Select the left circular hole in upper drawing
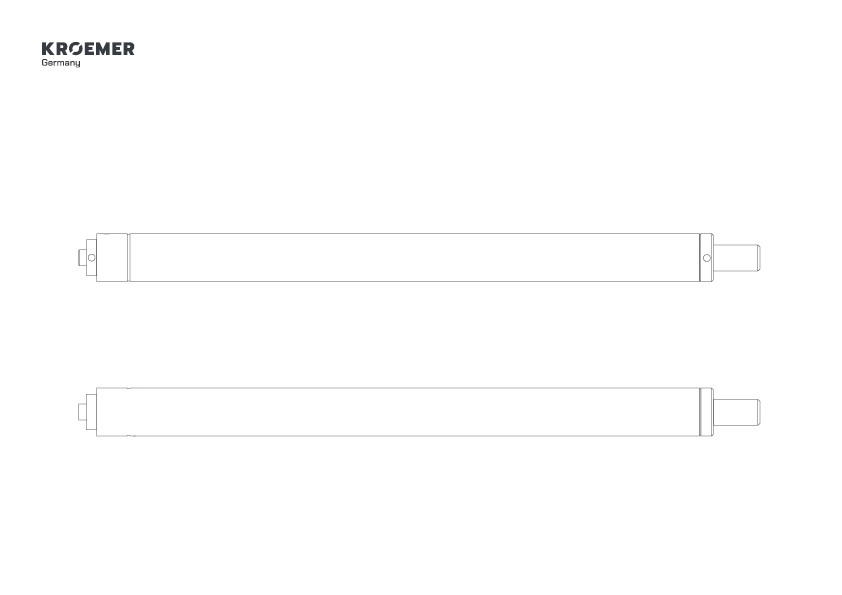The height and width of the screenshot is (595, 842). tap(91, 258)
